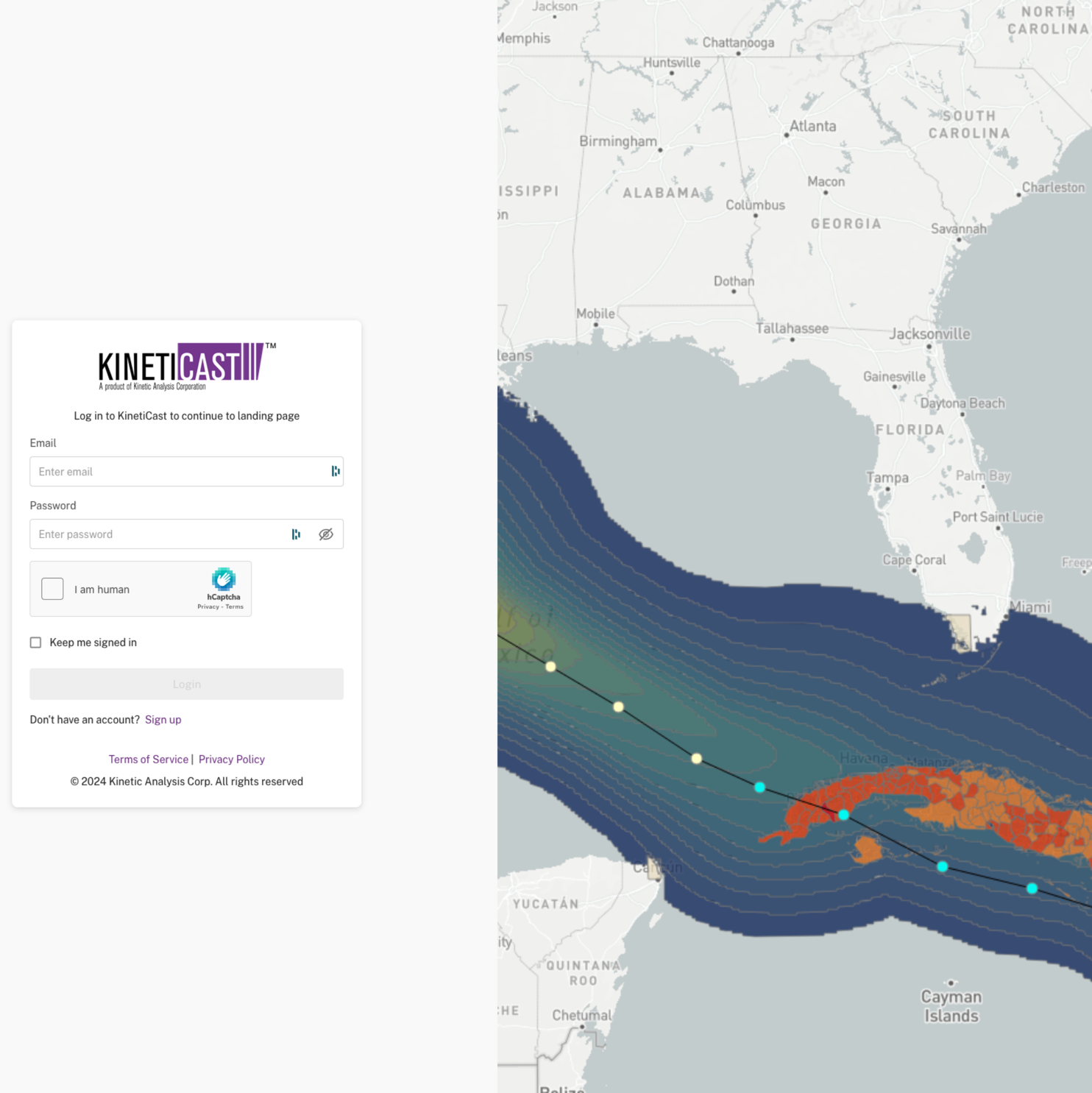Open the hCaptcha Terms link
The image size is (1092, 1093).
[x=235, y=606]
